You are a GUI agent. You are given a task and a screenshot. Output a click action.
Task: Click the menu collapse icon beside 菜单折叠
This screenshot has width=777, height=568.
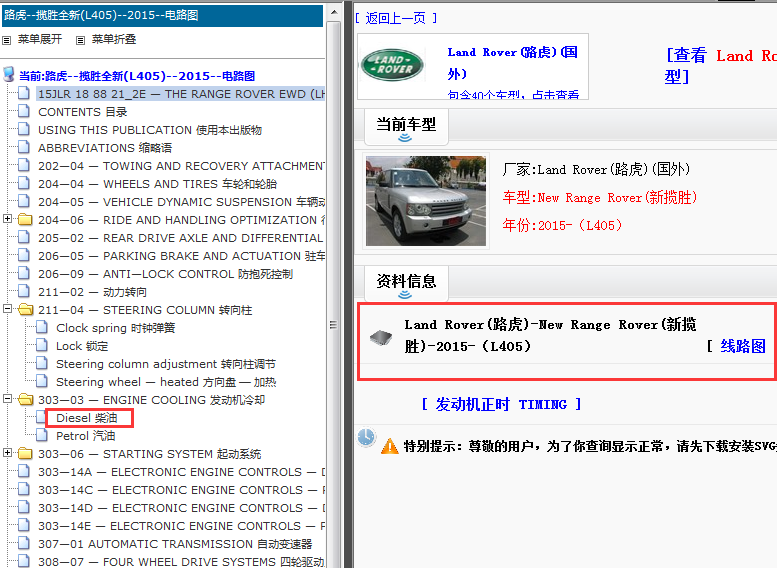tap(80, 40)
